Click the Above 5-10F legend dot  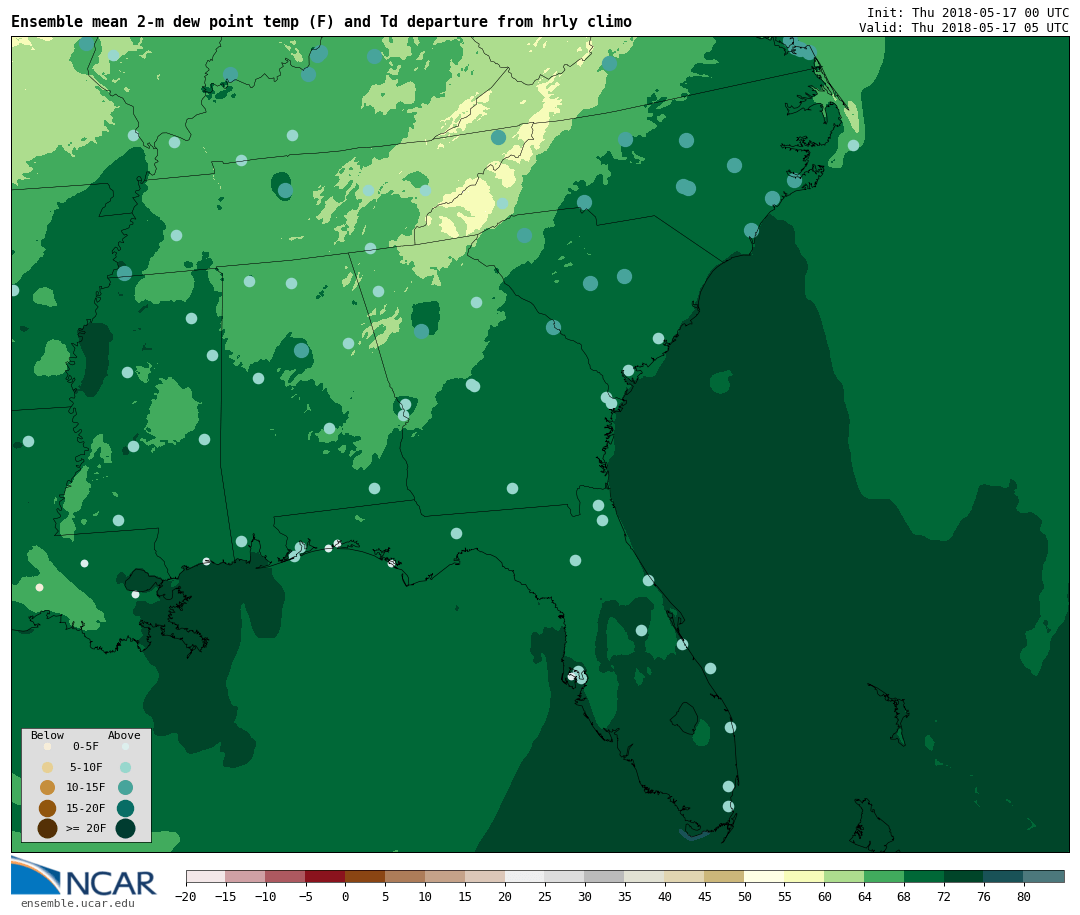pos(125,767)
